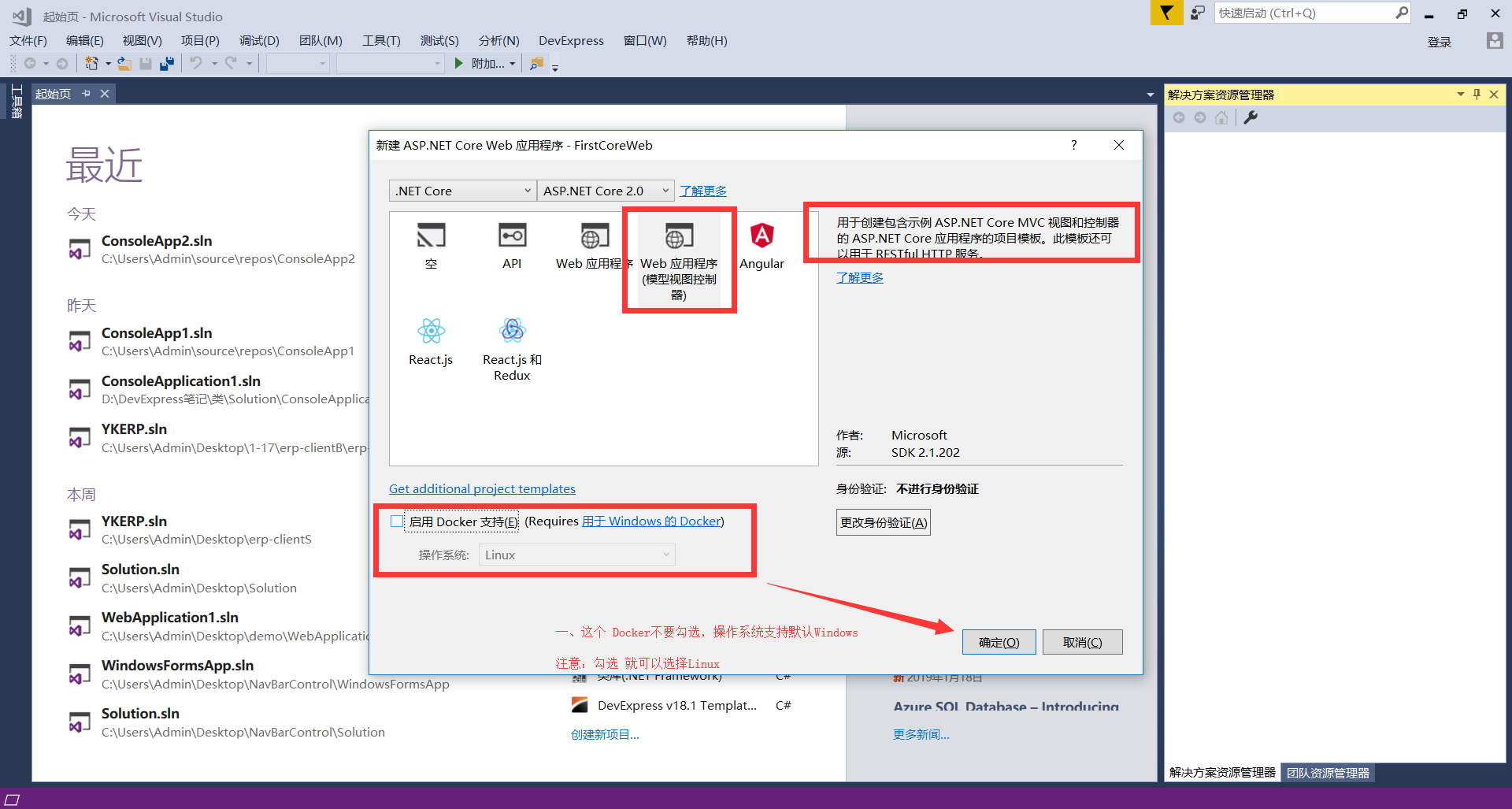Screen dimensions: 1512x809
Task: Click the 更多新闻... link
Action: (921, 734)
